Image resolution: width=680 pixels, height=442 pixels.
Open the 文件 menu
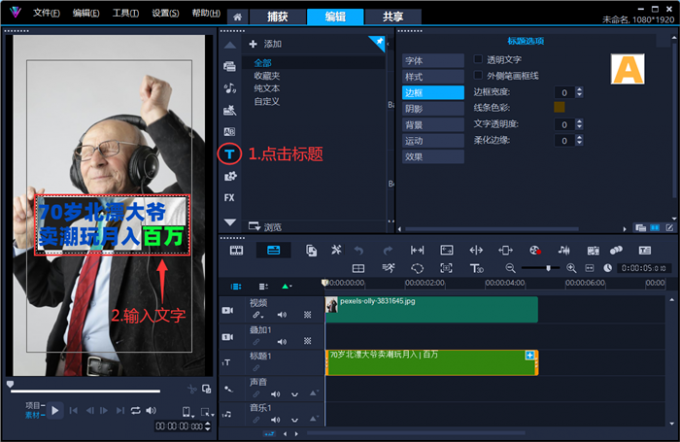46,13
